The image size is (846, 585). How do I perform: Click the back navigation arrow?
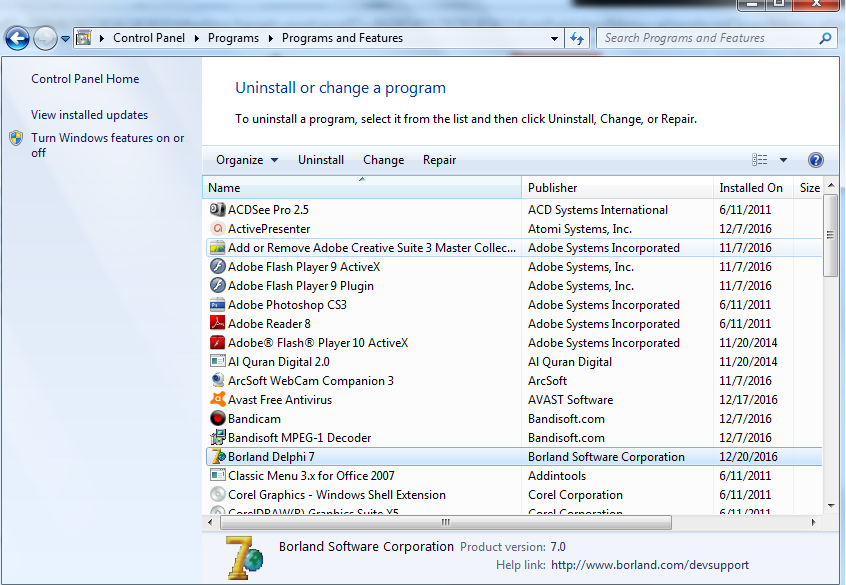pos(17,38)
